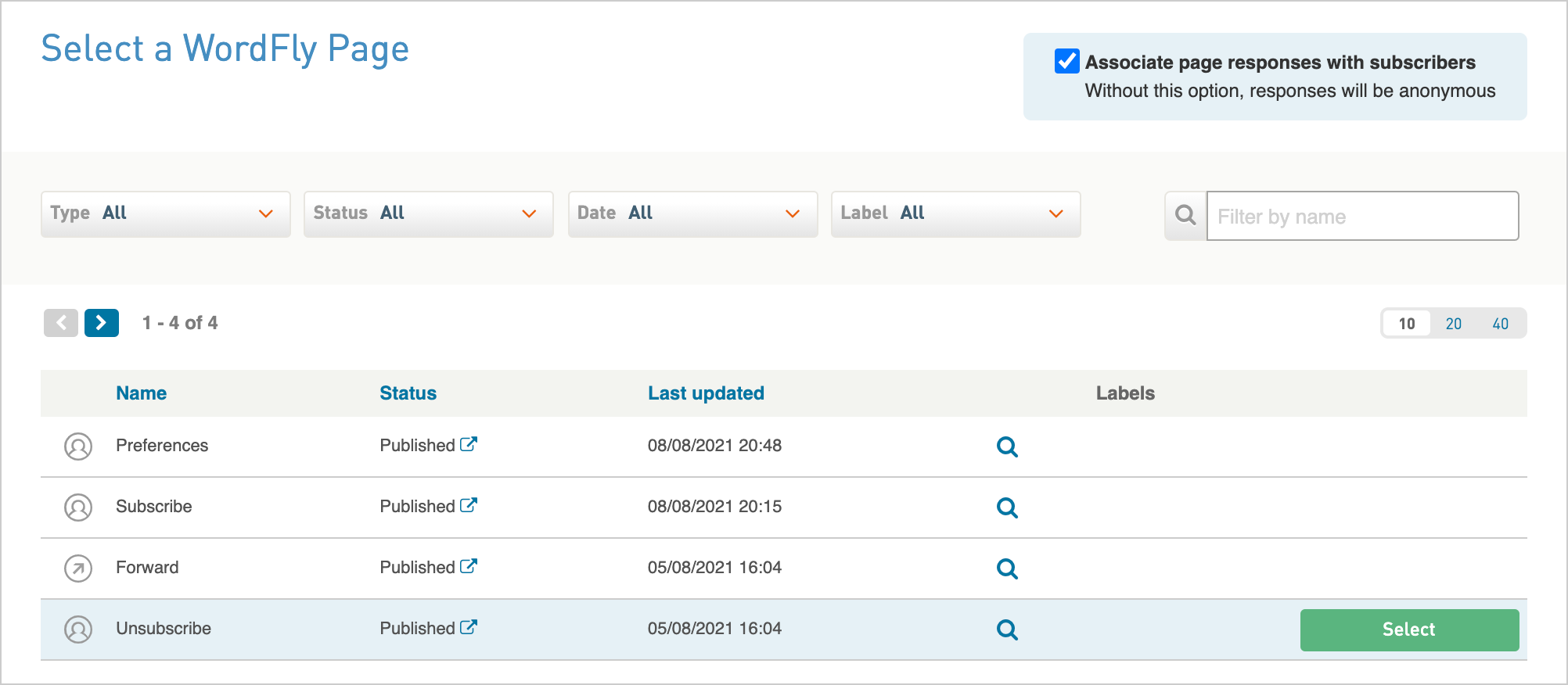Click the person icon in Preferences row

tap(78, 447)
